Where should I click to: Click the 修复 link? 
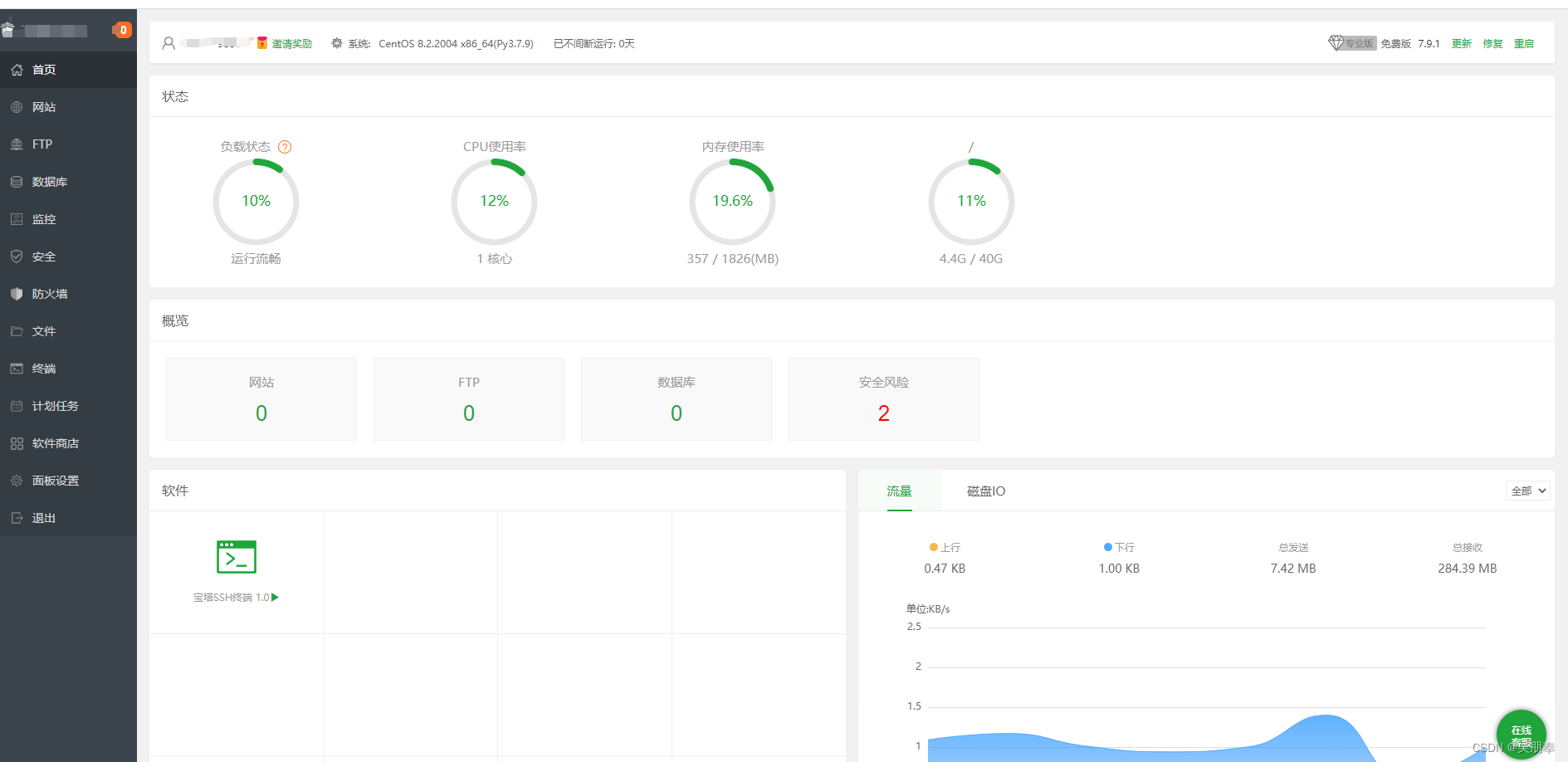point(1492,44)
